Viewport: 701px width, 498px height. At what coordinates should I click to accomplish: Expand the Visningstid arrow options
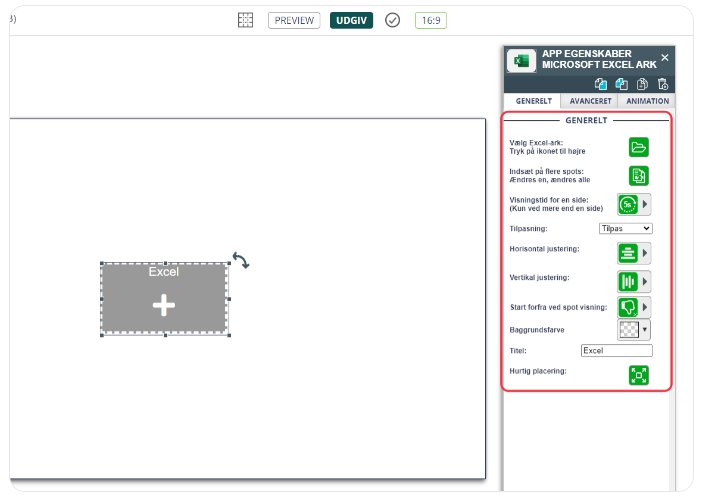(x=645, y=204)
